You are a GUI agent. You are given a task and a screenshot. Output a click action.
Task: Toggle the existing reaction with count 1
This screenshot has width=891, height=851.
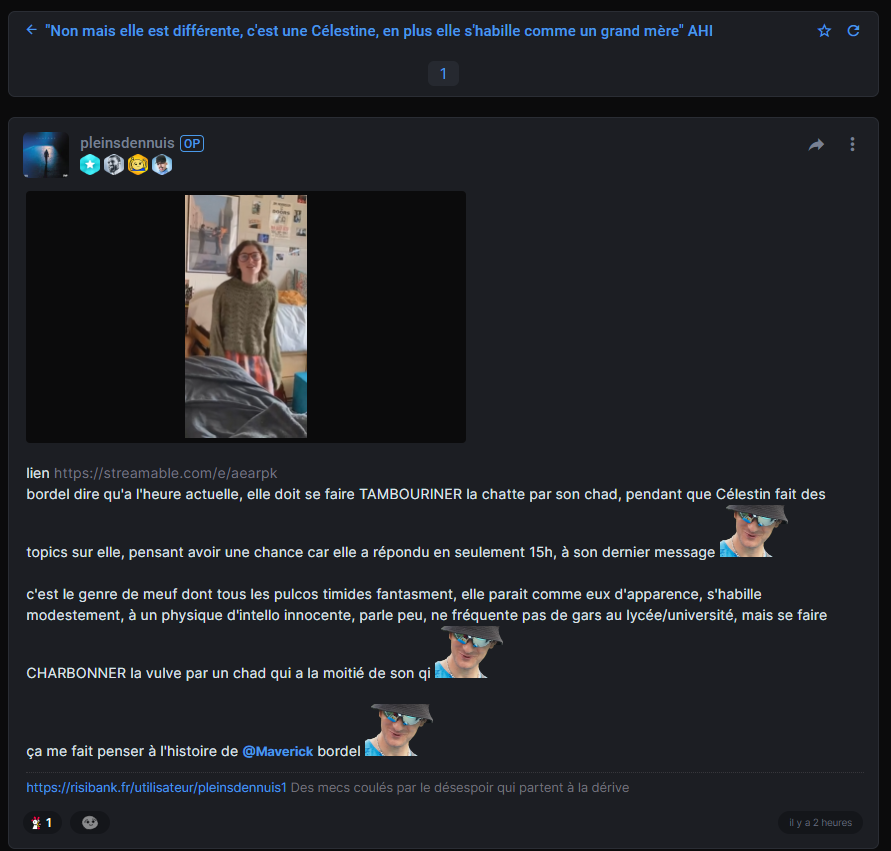[42, 823]
